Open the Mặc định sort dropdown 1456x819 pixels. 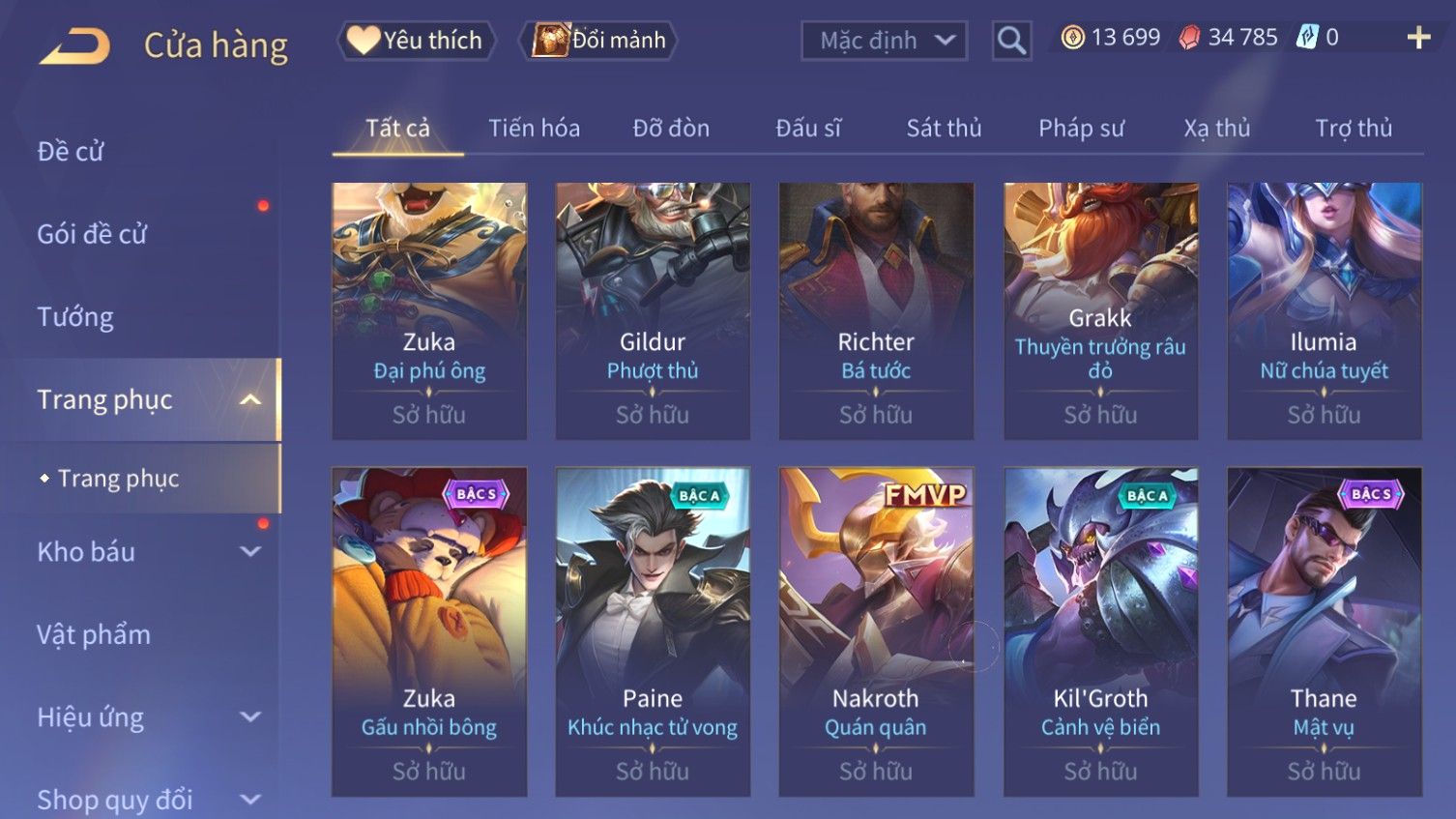click(884, 41)
